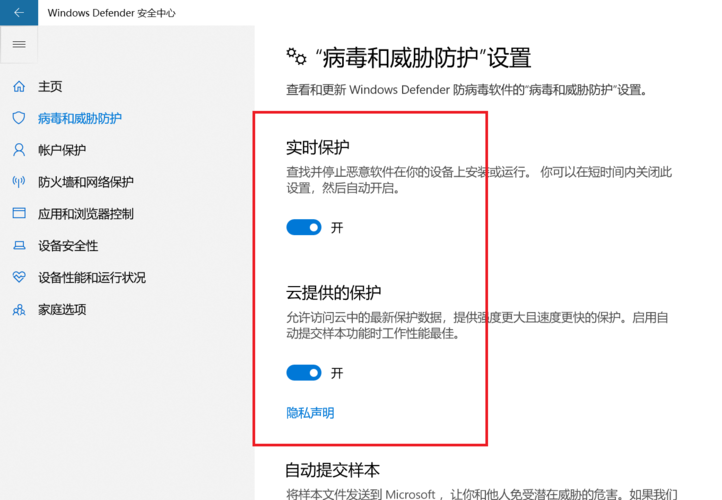Open 防火墙和网络保护 in the sidebar
722x500 pixels.
86,182
